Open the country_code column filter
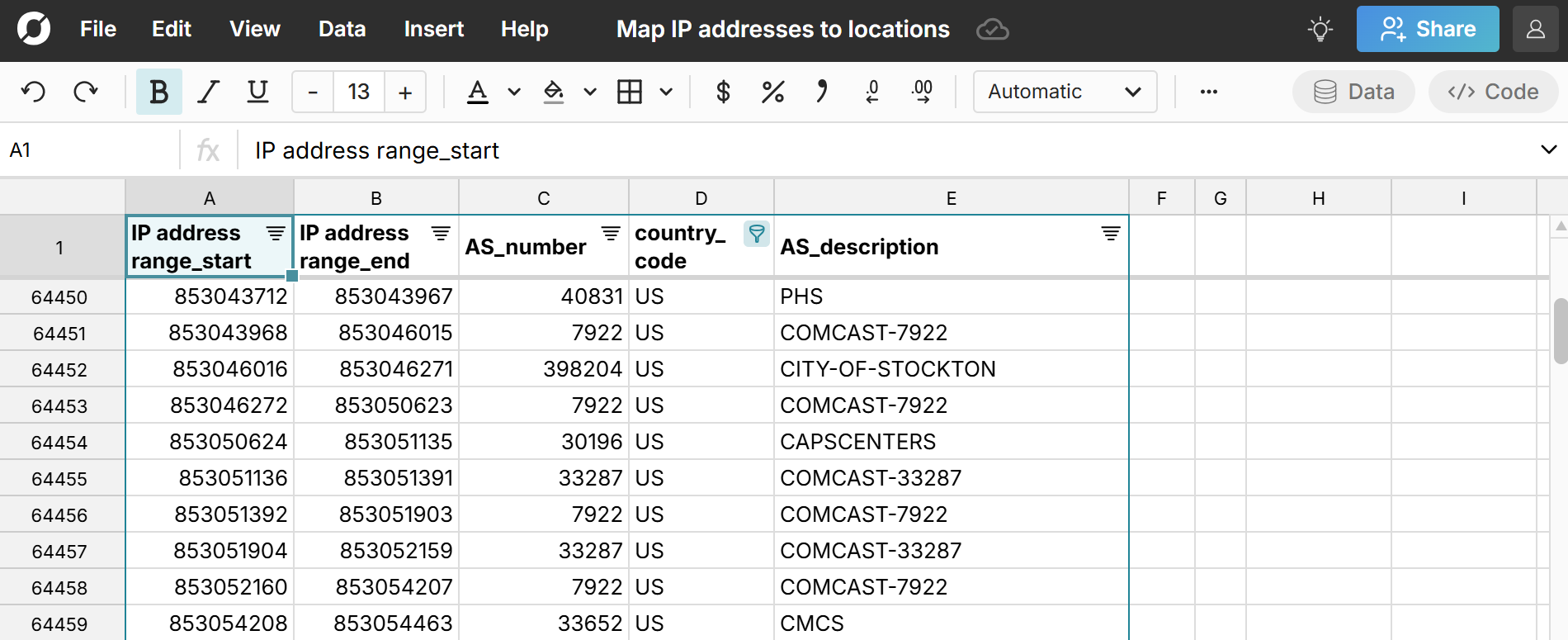This screenshot has width=1568, height=640. pos(756,234)
